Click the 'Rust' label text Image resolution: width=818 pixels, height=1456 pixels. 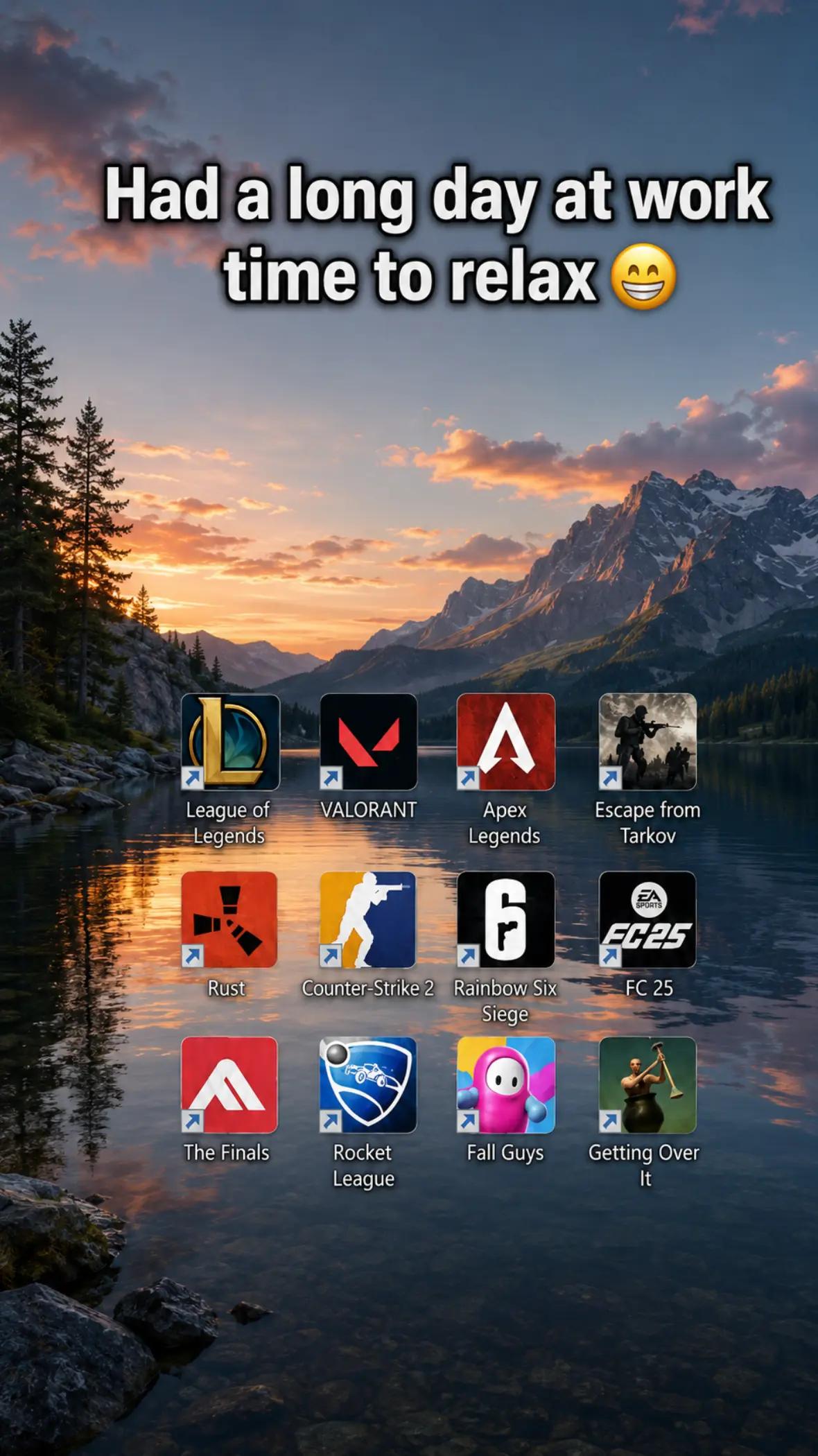point(227,988)
